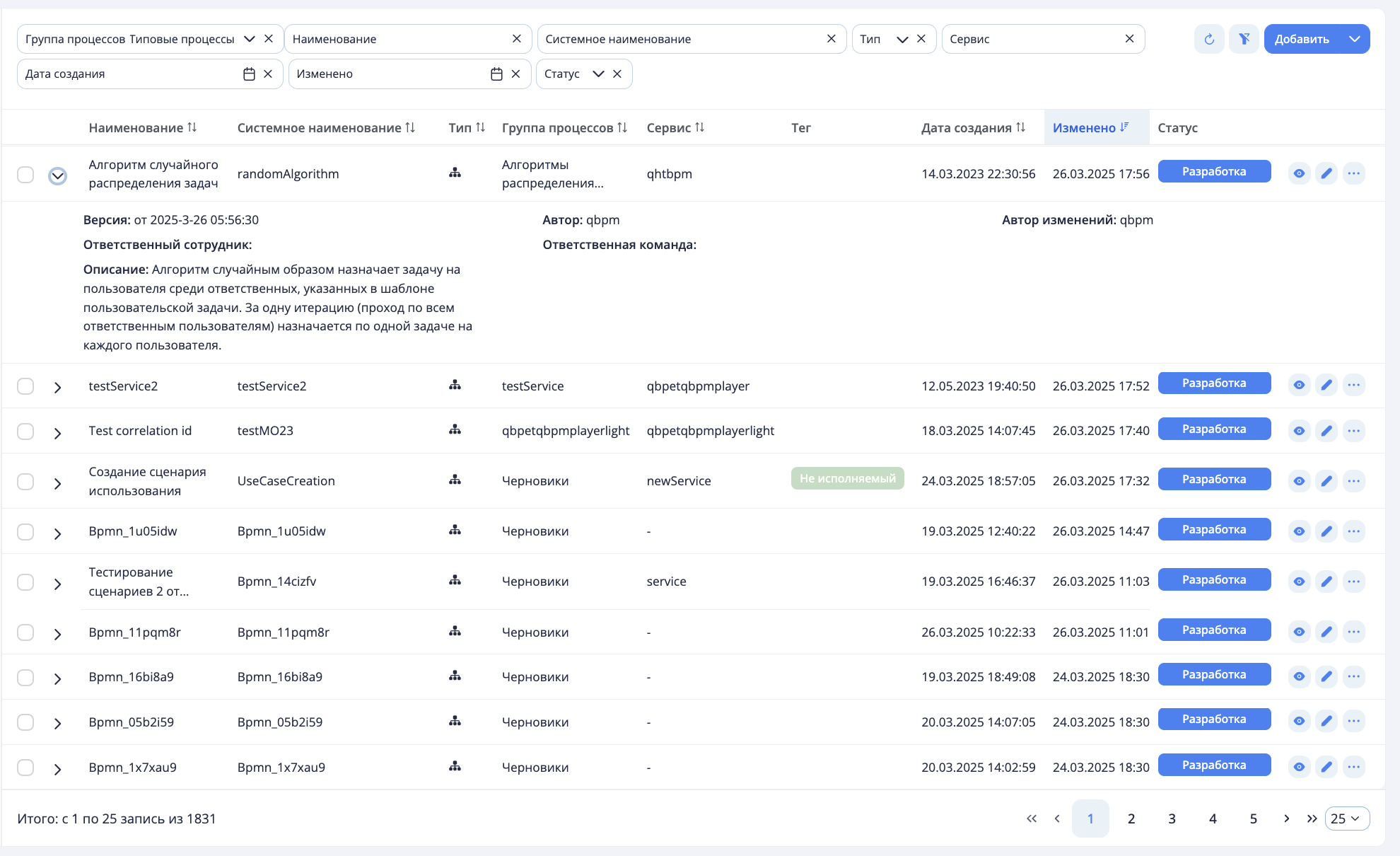Open the Добавить dropdown arrow
The image size is (1400, 856).
[1354, 39]
